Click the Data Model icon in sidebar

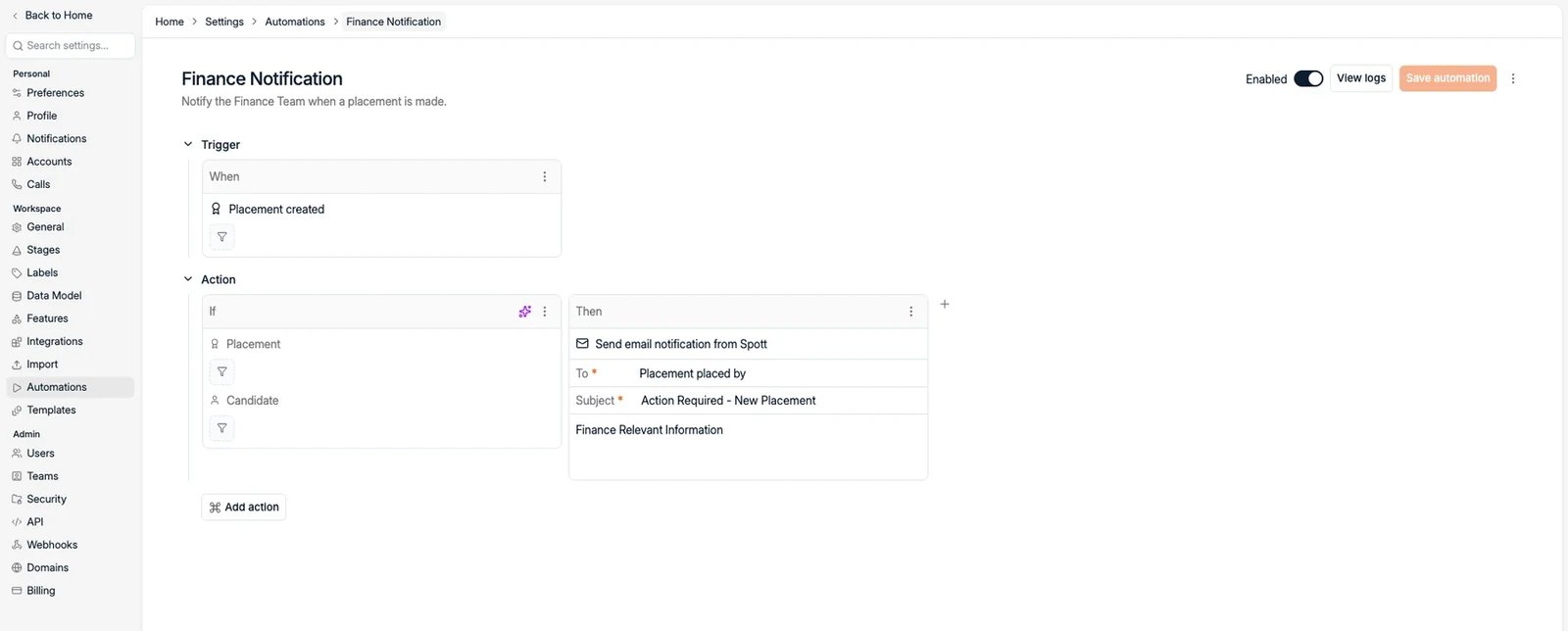(17, 296)
